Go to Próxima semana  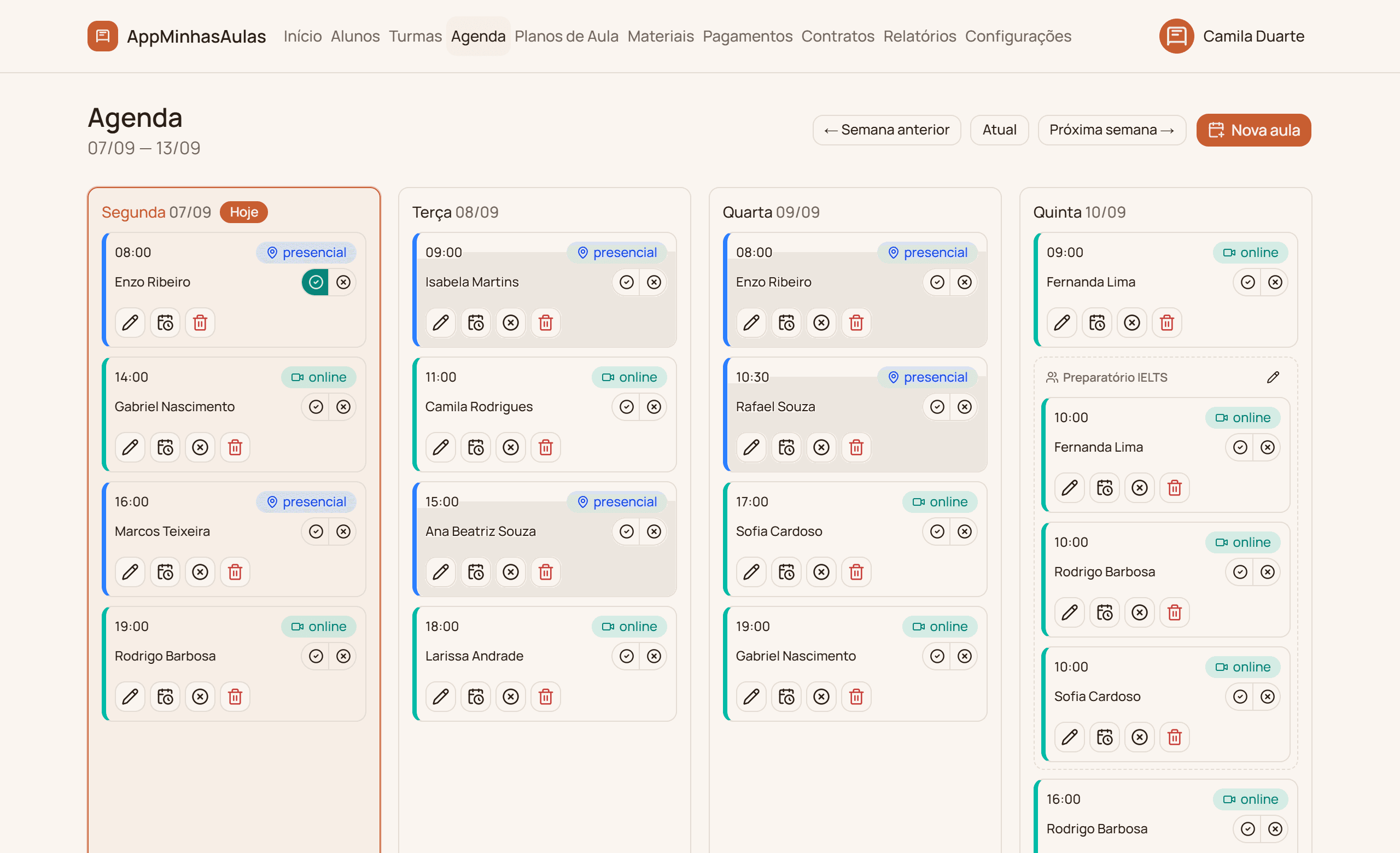[x=1112, y=130]
